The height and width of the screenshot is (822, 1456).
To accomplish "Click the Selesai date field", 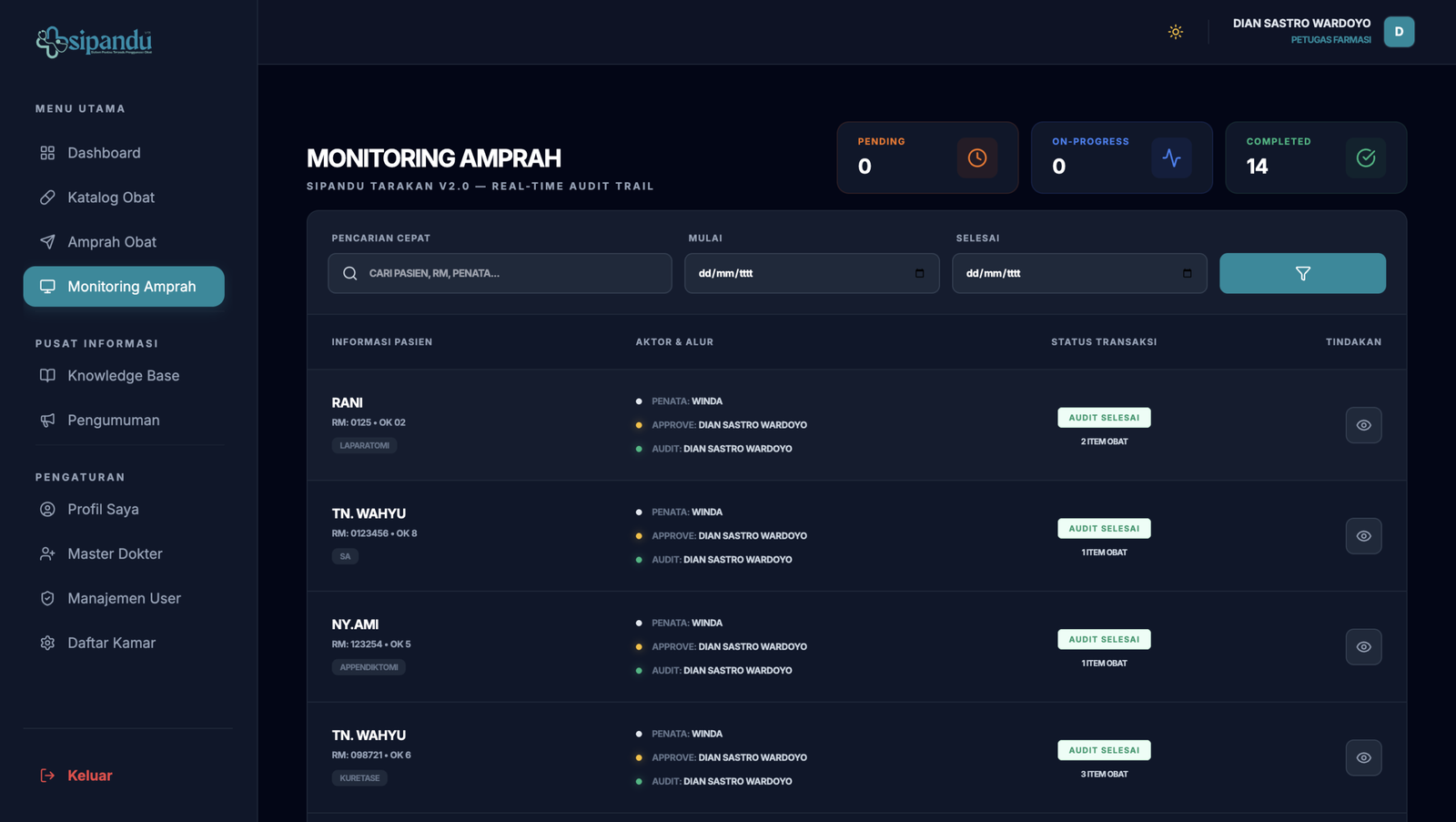I will (x=1079, y=274).
